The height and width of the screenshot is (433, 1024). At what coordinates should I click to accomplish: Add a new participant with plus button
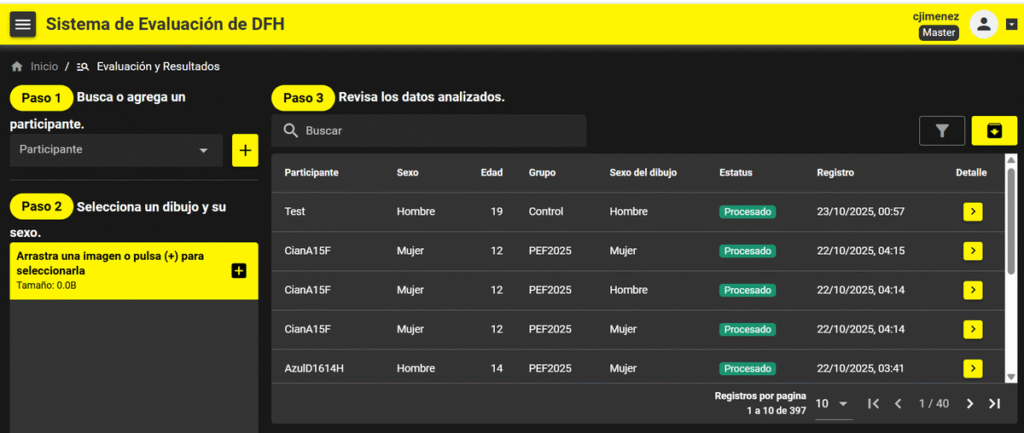click(x=245, y=150)
